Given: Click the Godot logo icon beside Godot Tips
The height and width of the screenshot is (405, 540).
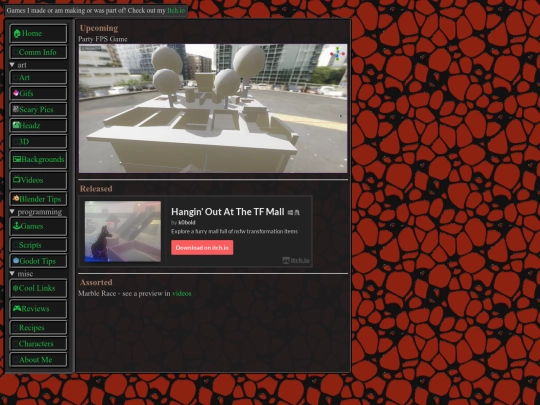Looking at the screenshot, I should click(15, 261).
